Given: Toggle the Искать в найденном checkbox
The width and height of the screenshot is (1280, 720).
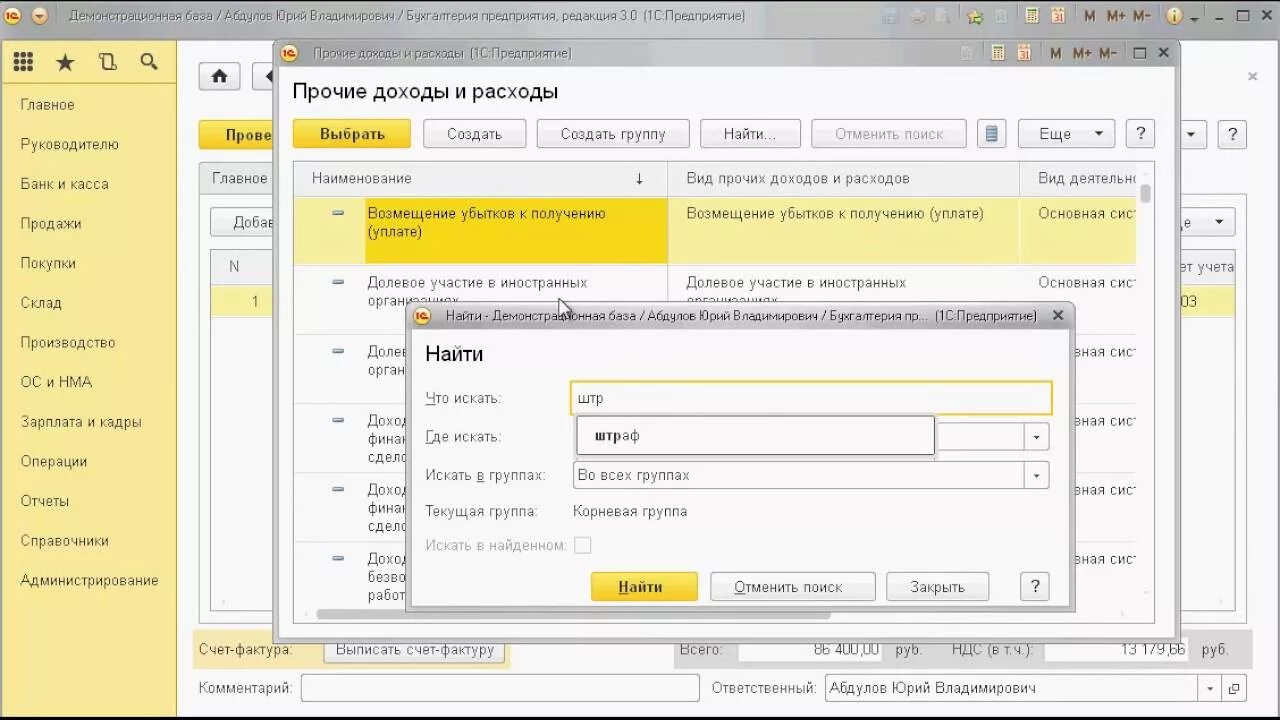Looking at the screenshot, I should click(583, 545).
